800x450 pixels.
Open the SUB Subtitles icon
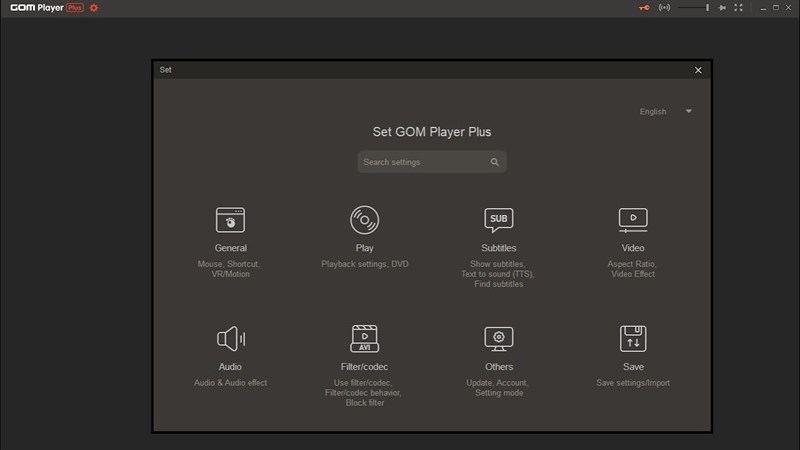(x=498, y=220)
